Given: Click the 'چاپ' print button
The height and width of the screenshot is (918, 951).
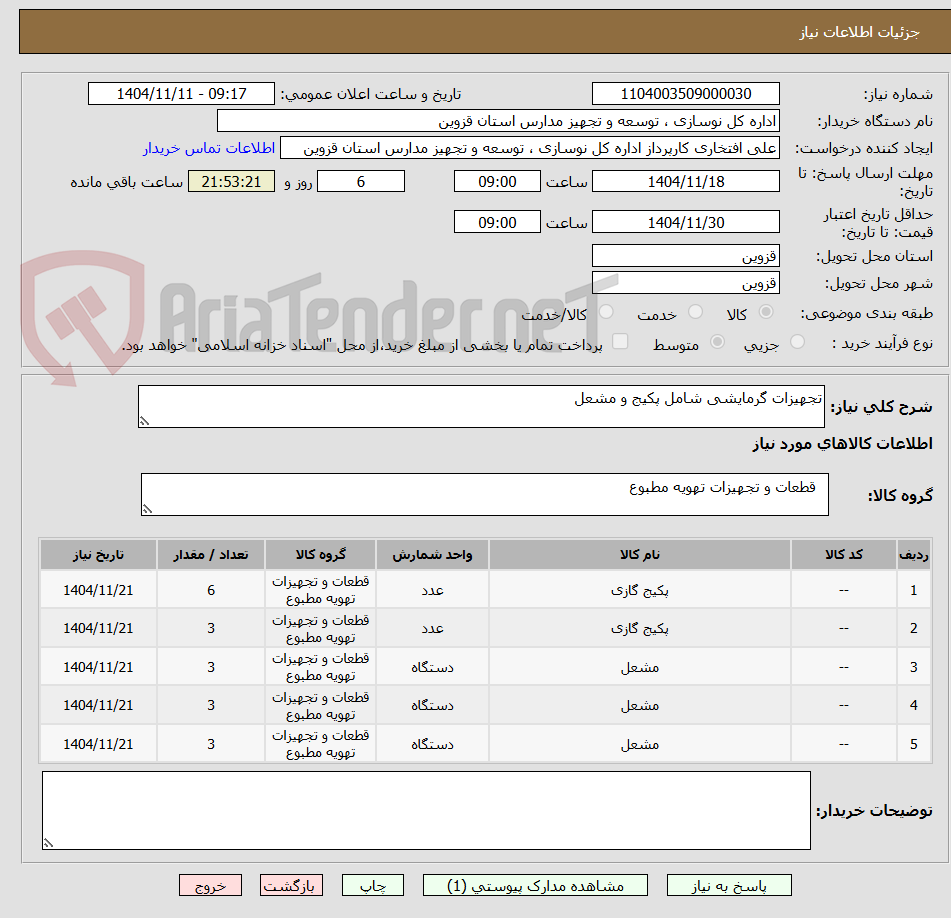Looking at the screenshot, I should tap(372, 885).
